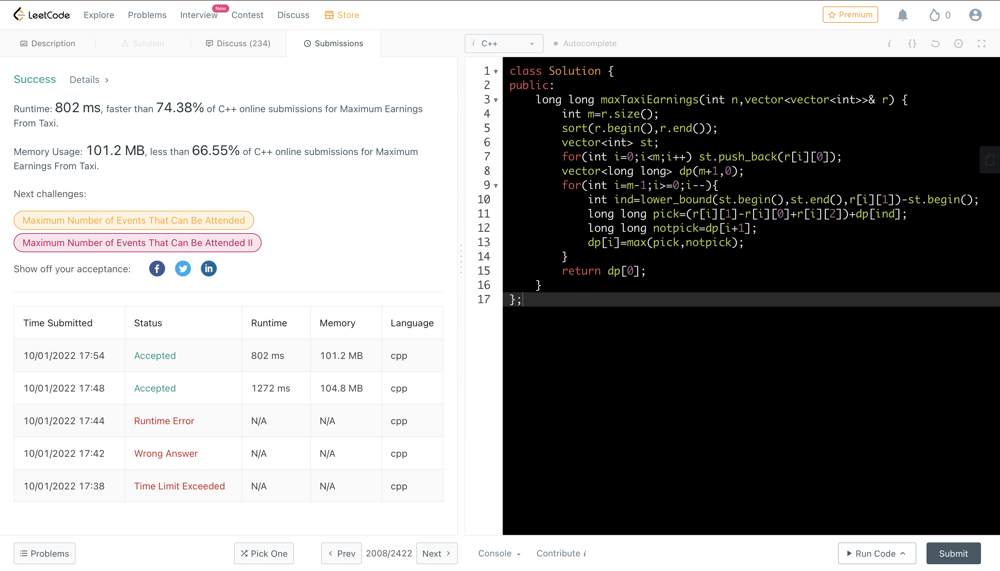Share acceptance on Twitter
The height and width of the screenshot is (571, 1000).
183,269
